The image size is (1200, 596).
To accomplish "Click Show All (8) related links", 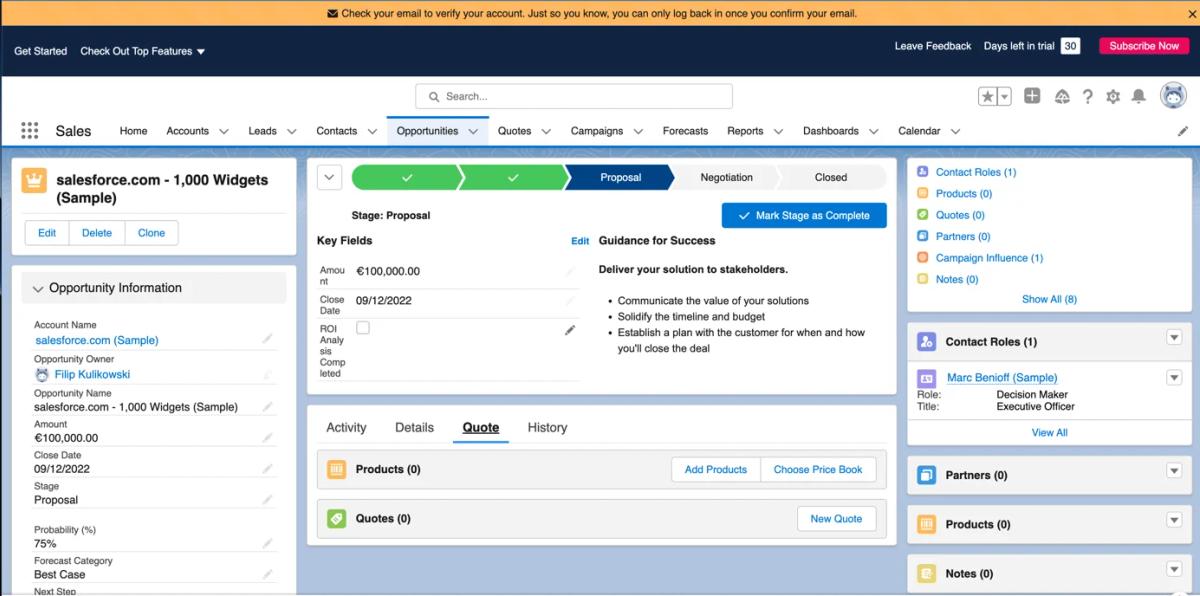I will point(1049,299).
